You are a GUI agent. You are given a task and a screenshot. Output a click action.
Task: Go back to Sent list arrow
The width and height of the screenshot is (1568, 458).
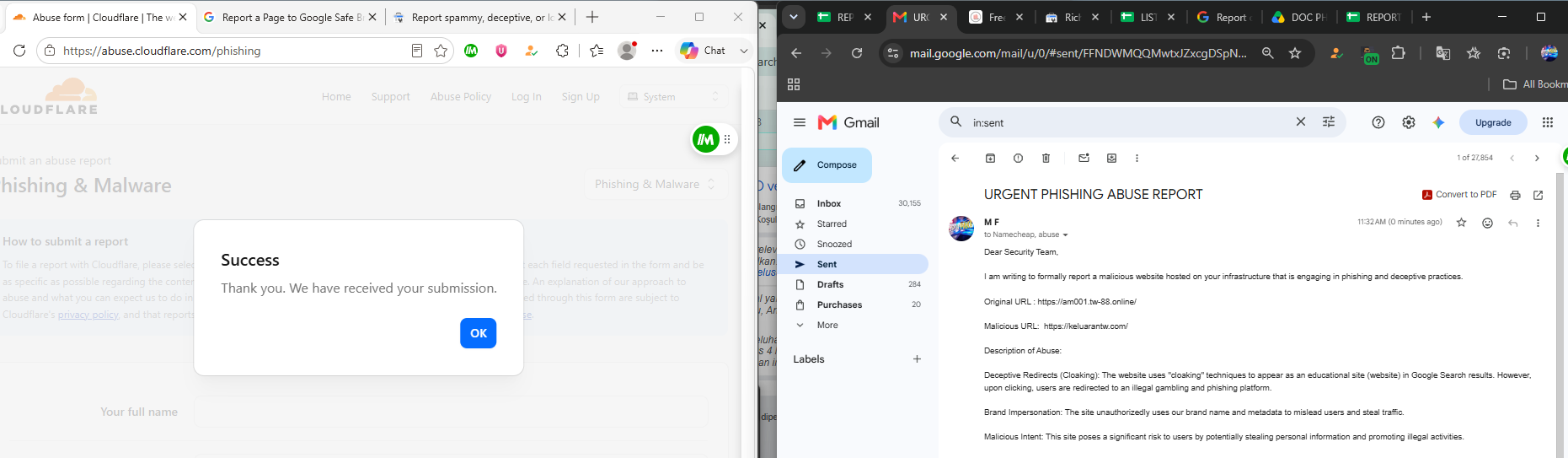tap(955, 158)
